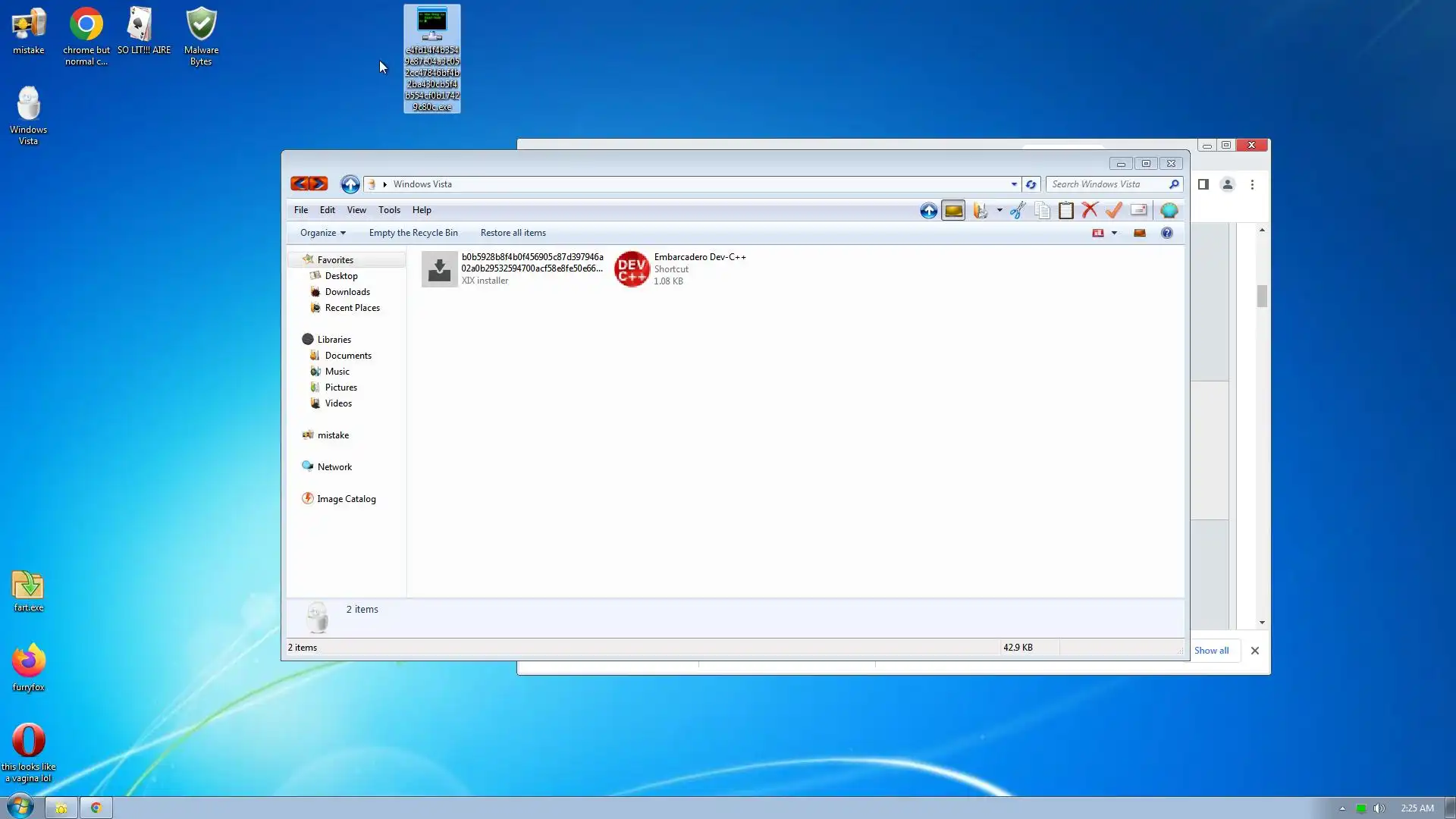The image size is (1456, 819).
Task: Click Empty the Recycle Bin button
Action: point(413,234)
